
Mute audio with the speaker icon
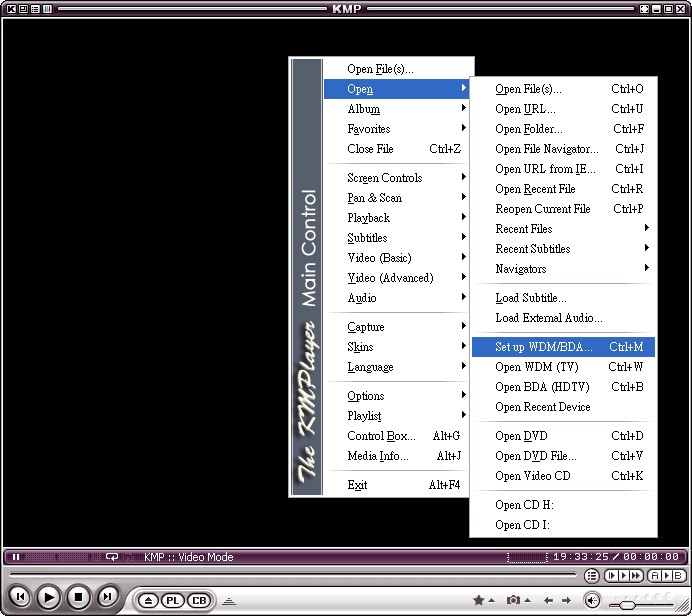pos(592,600)
